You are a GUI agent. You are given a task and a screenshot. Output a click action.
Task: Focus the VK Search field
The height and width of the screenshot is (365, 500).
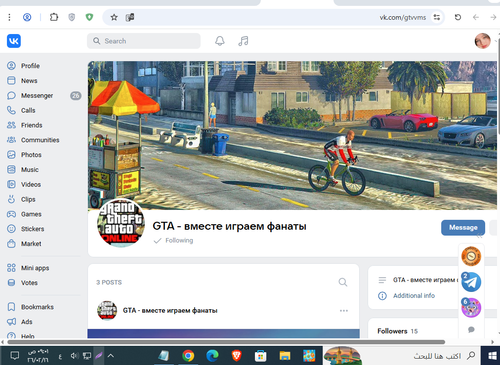[144, 41]
